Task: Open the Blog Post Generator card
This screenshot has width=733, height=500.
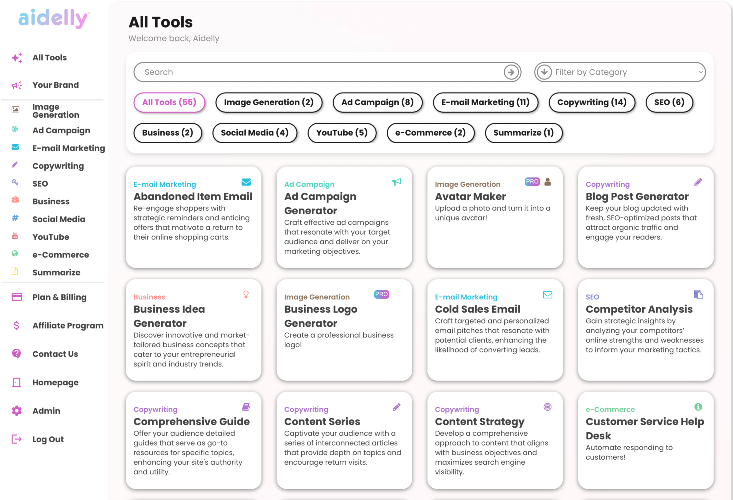Action: click(646, 217)
